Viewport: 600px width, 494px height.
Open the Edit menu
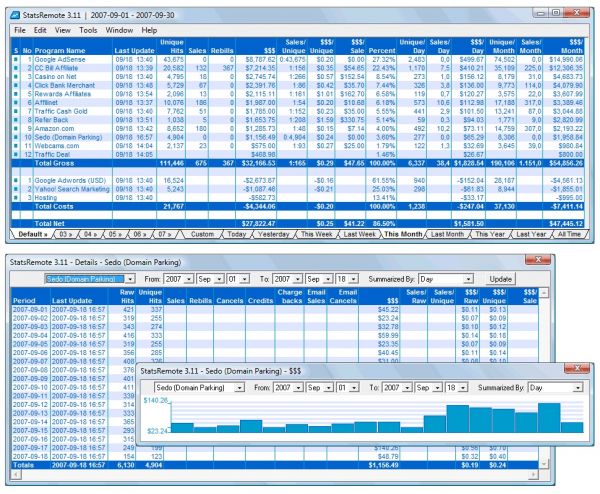coord(40,30)
